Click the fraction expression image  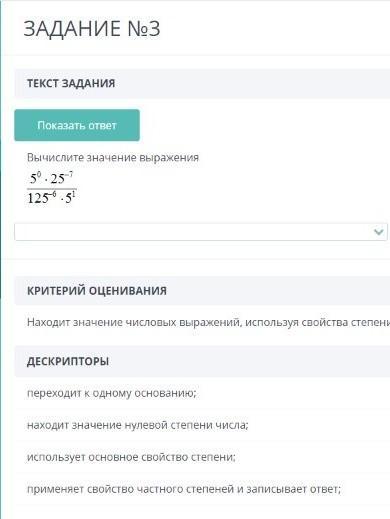coord(52,188)
